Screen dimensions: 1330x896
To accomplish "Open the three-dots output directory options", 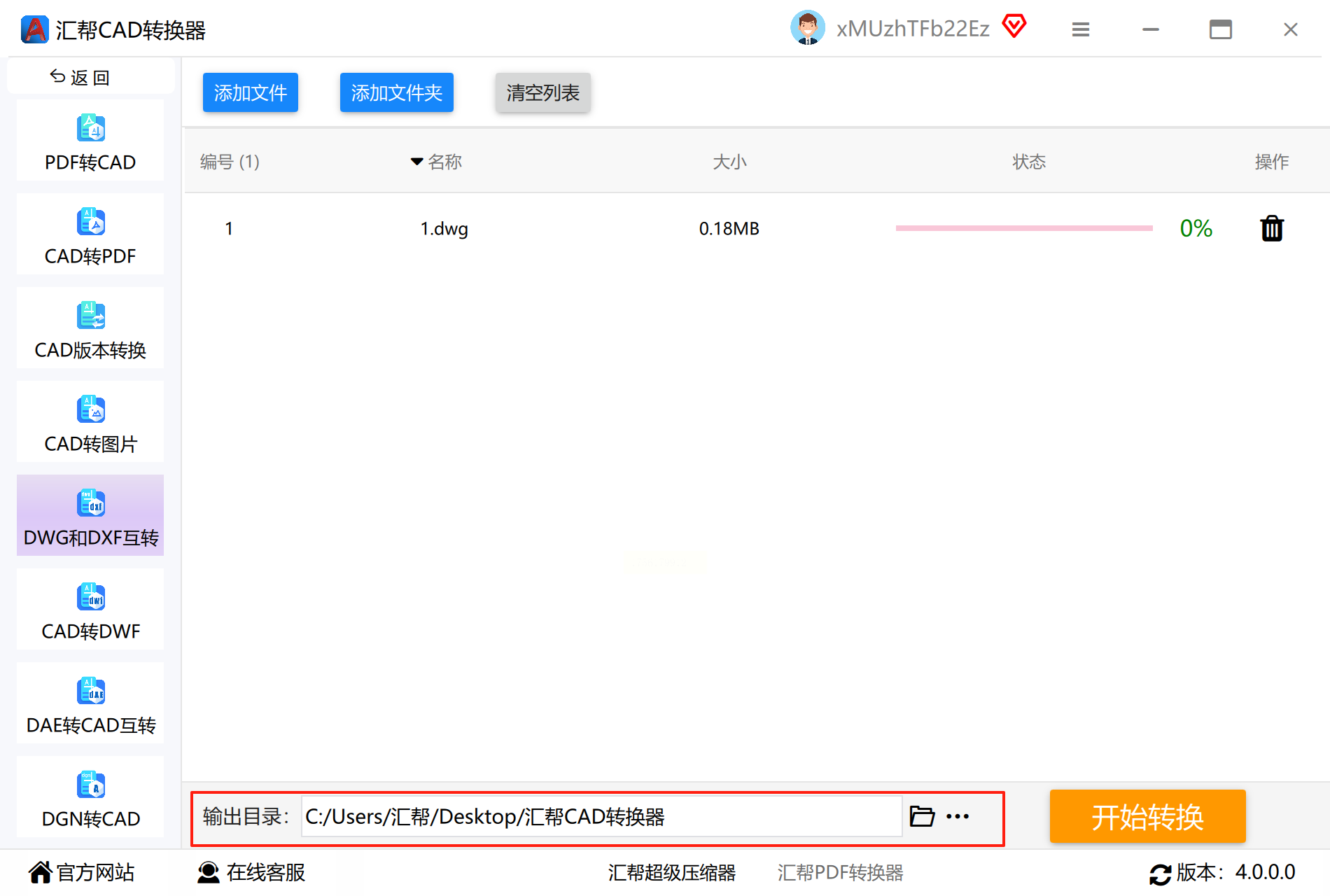I will pyautogui.click(x=958, y=816).
